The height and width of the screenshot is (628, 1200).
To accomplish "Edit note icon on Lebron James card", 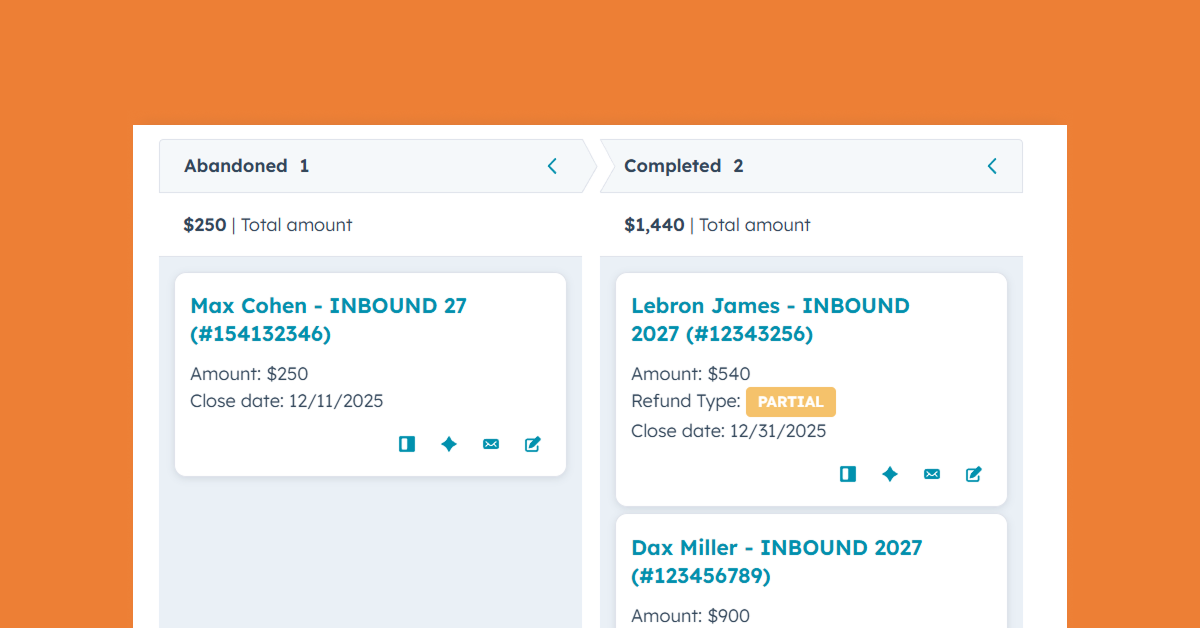I will [974, 474].
